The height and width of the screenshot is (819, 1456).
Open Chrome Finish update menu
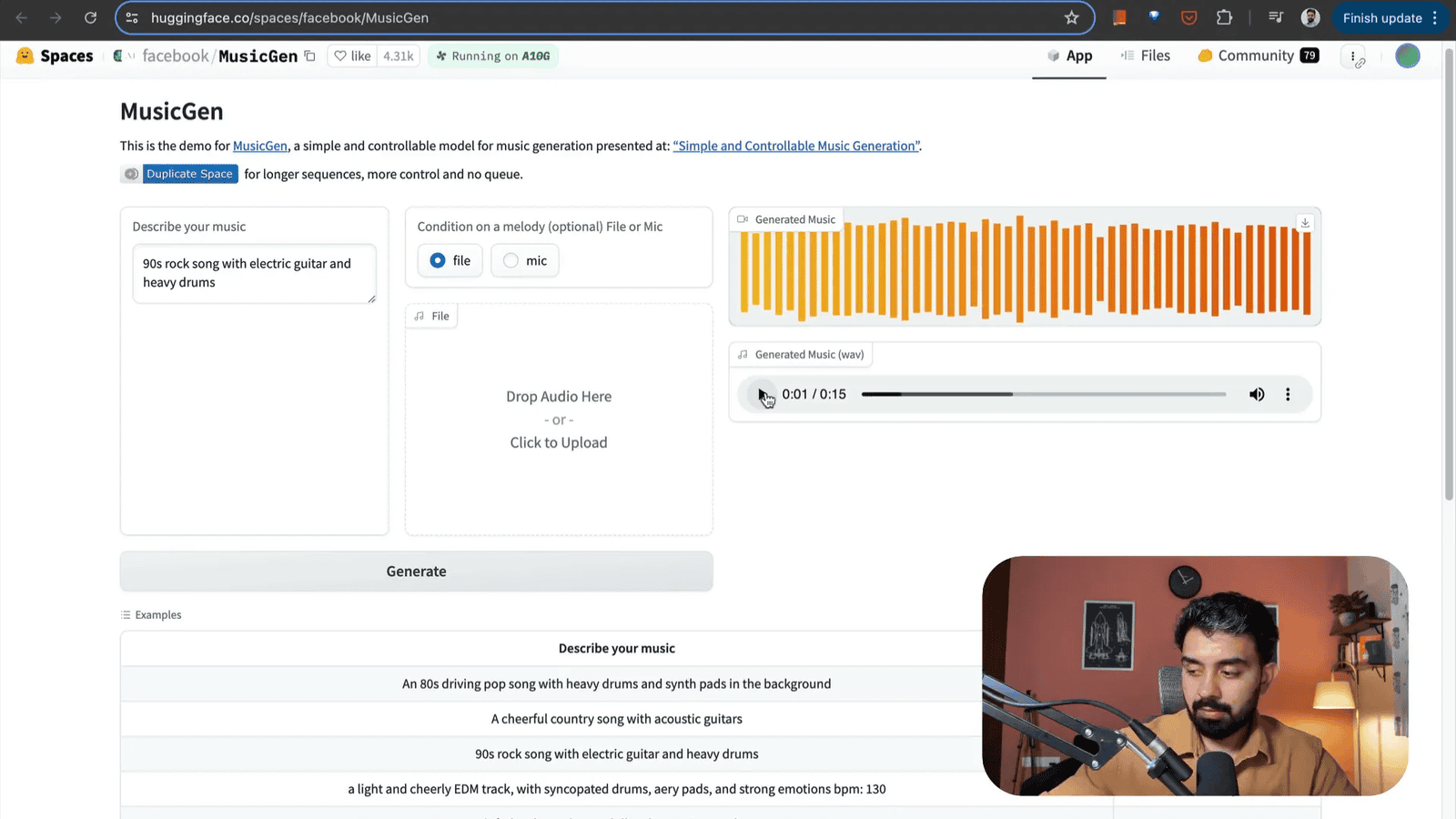pyautogui.click(x=1389, y=18)
